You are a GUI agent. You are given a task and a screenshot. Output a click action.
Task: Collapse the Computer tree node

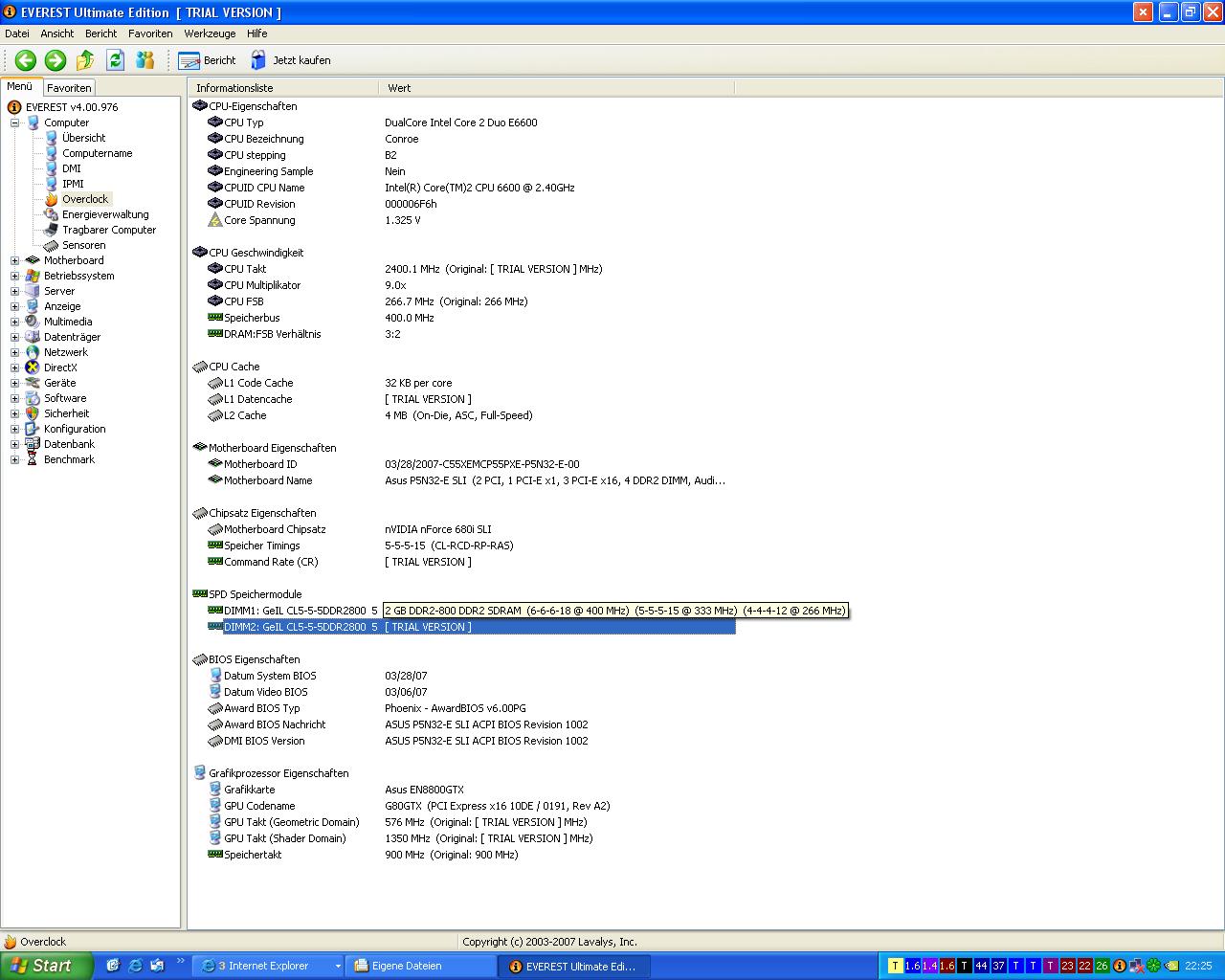[x=14, y=122]
